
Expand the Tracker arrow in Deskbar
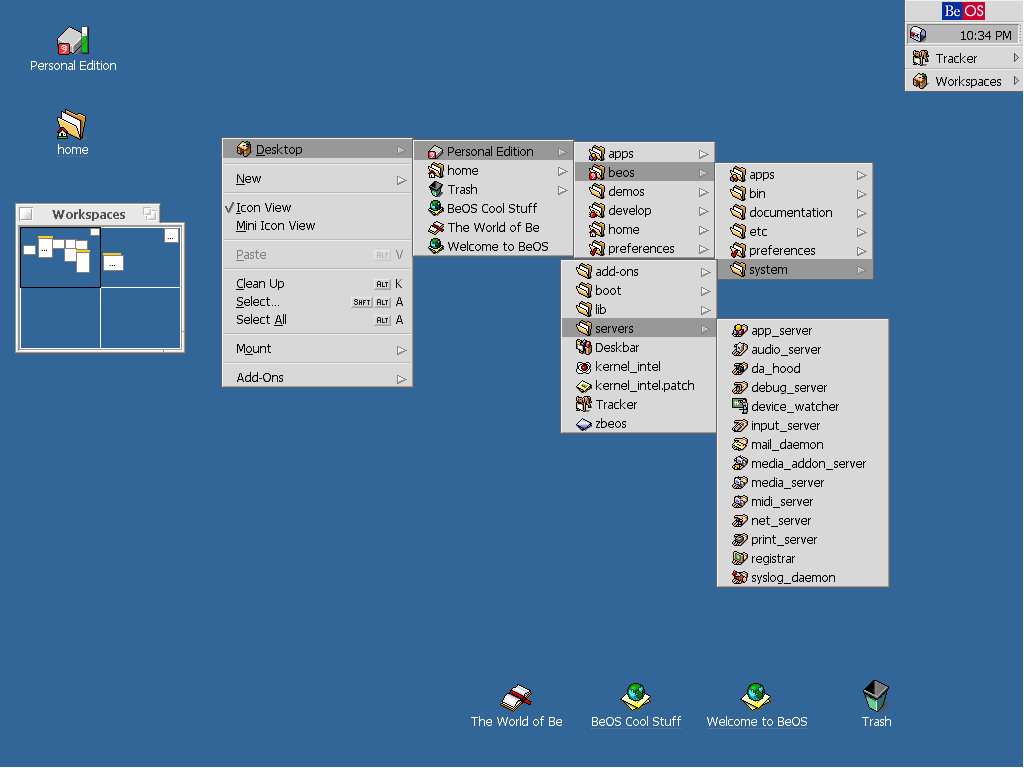coord(1016,58)
